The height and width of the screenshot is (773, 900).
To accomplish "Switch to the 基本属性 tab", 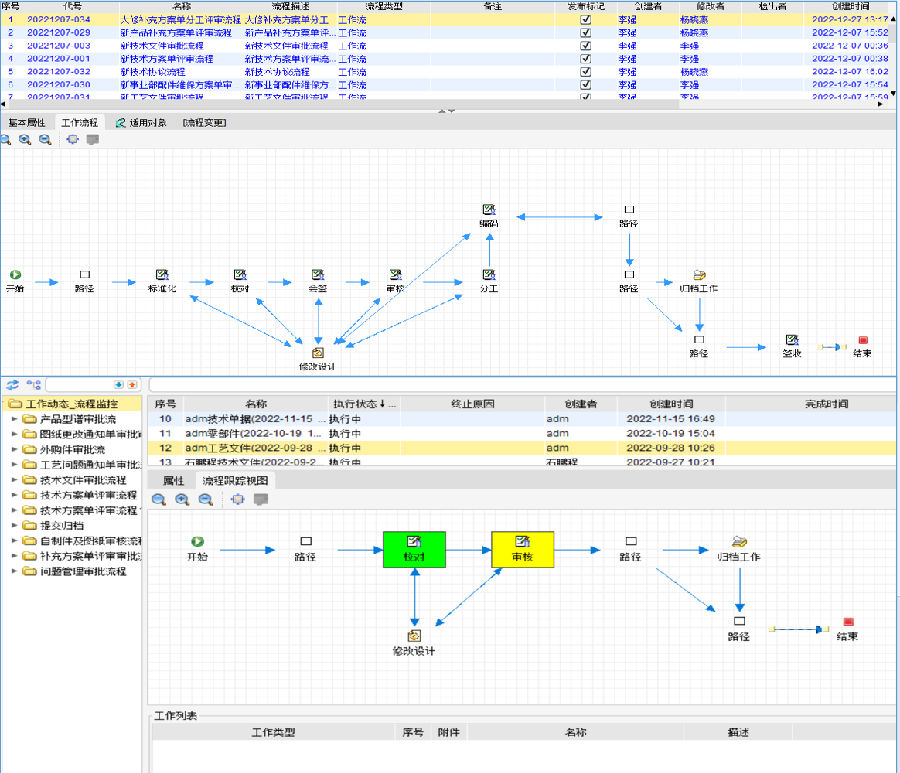I will [27, 123].
